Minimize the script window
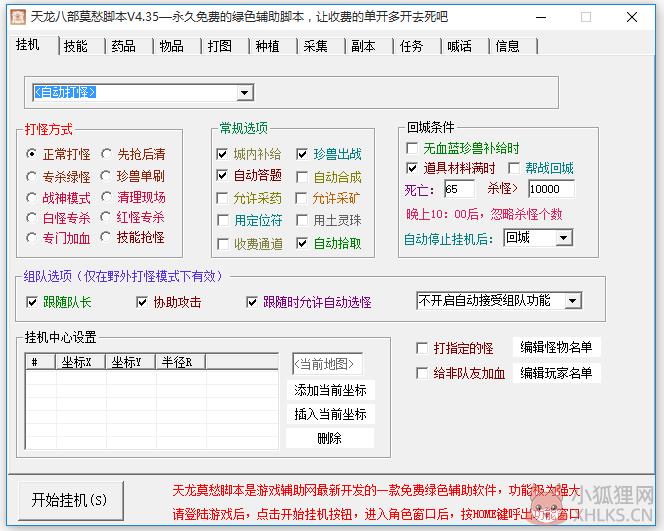 point(541,17)
